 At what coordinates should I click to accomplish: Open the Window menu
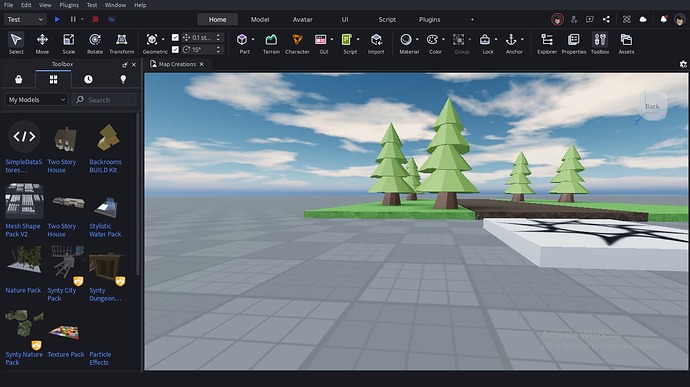point(115,5)
